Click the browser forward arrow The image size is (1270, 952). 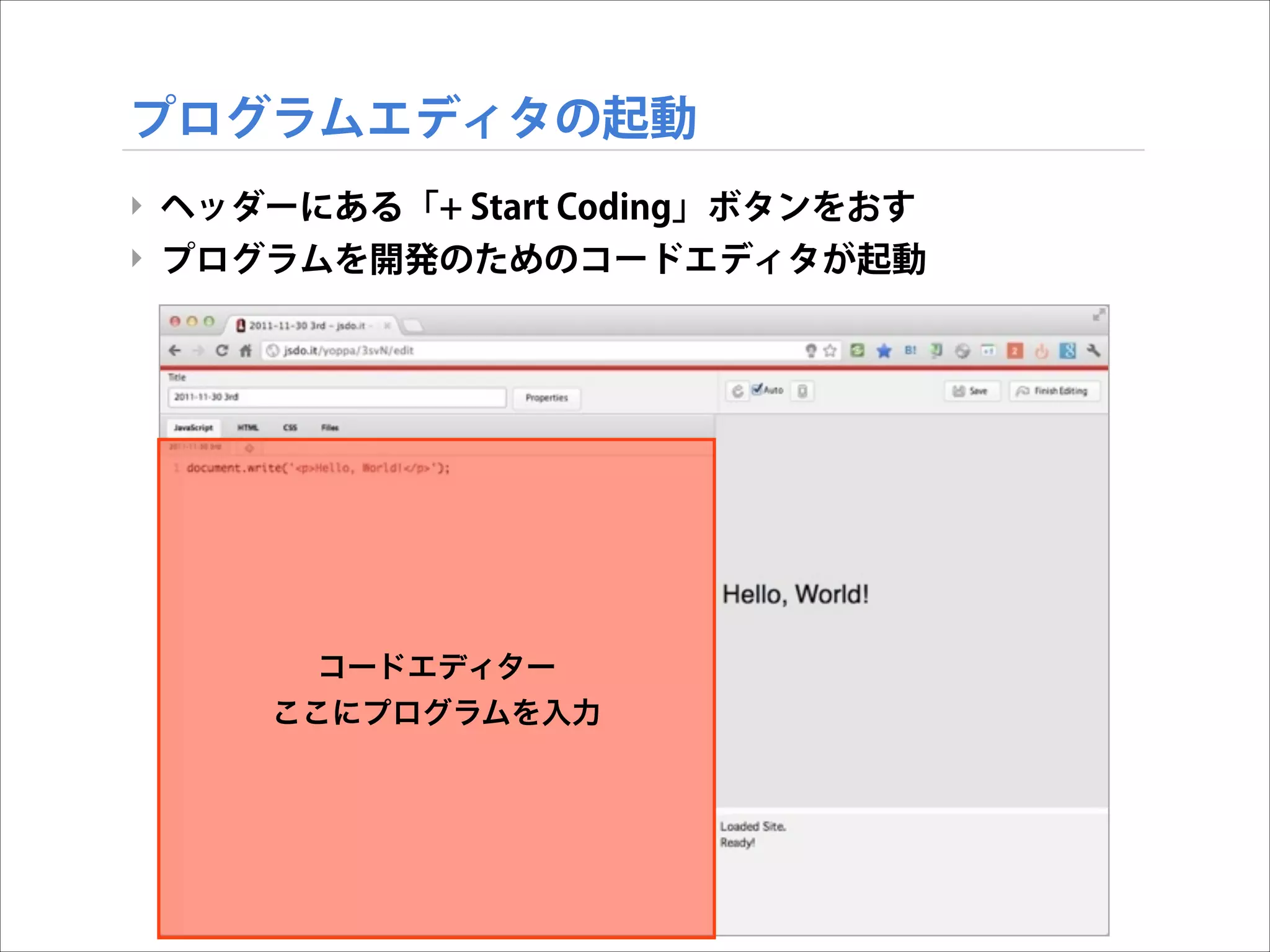(198, 351)
